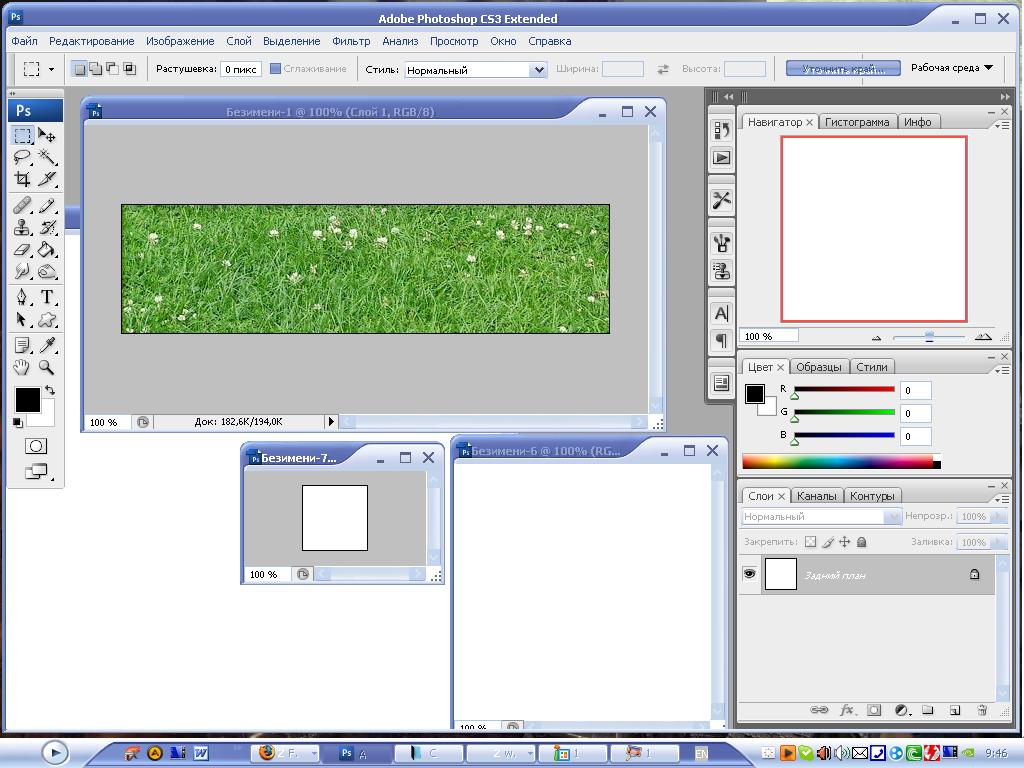The height and width of the screenshot is (768, 1024).
Task: Pick the Clone Stamp tool
Action: tap(22, 228)
